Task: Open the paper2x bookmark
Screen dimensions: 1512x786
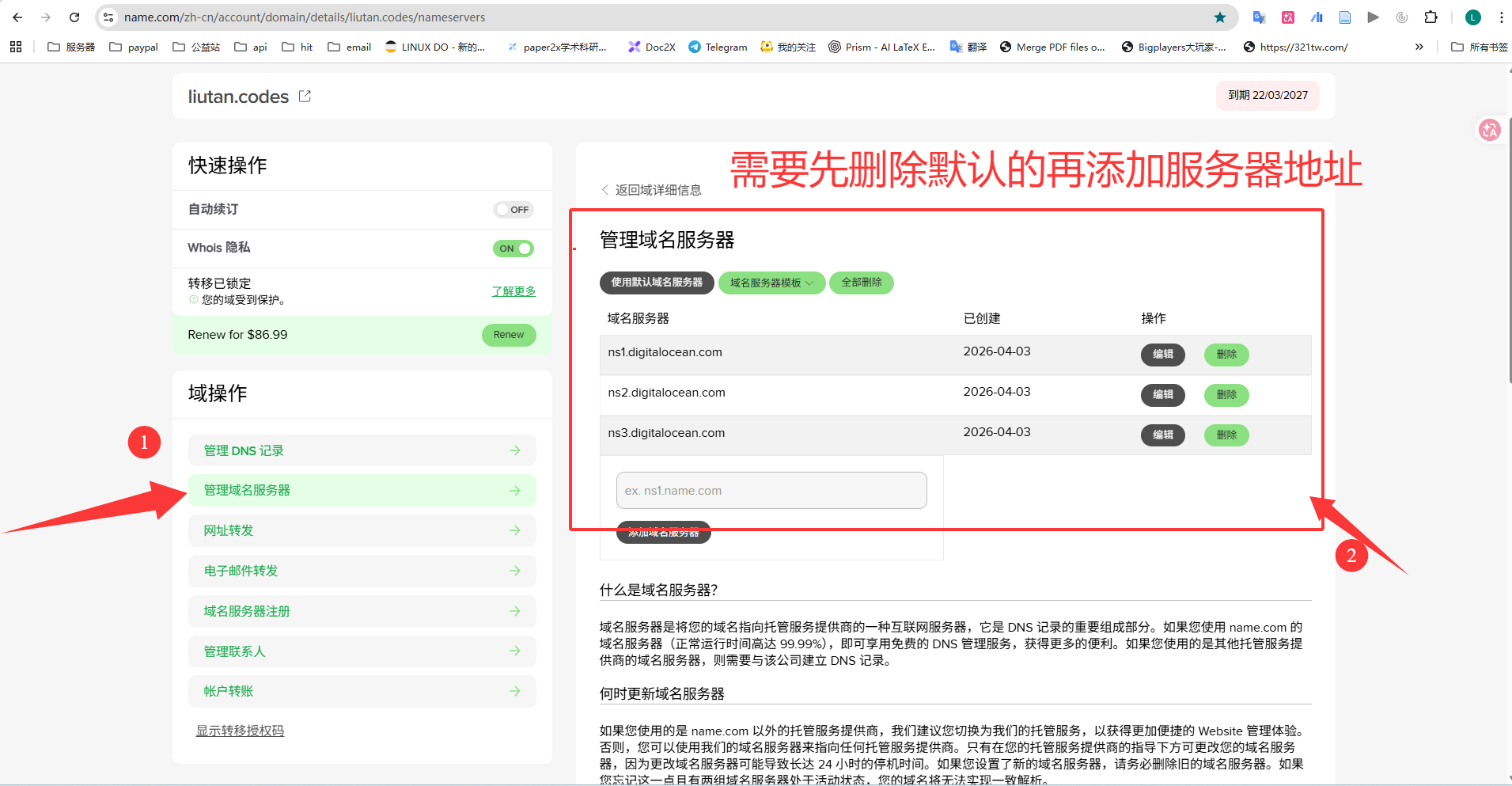Action: pos(557,47)
